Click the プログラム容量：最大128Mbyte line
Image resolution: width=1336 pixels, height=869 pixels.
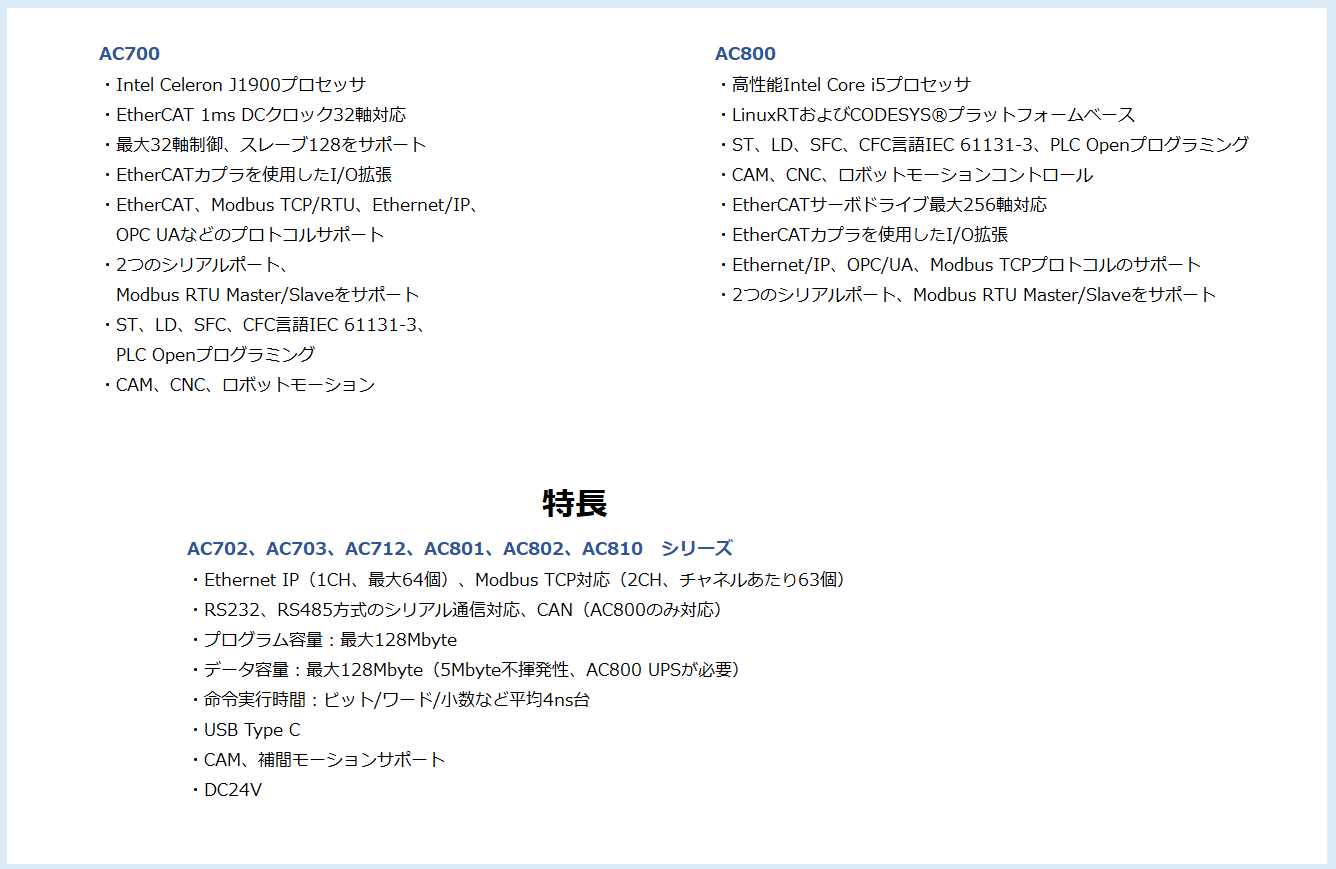(323, 640)
